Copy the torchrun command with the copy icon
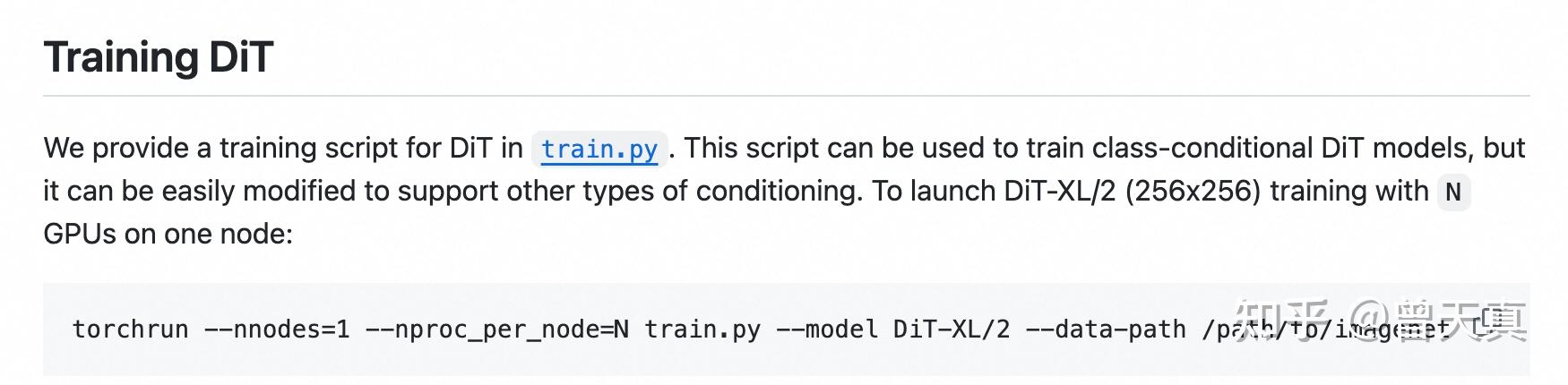Image resolution: width=1568 pixels, height=385 pixels. [x=1495, y=319]
